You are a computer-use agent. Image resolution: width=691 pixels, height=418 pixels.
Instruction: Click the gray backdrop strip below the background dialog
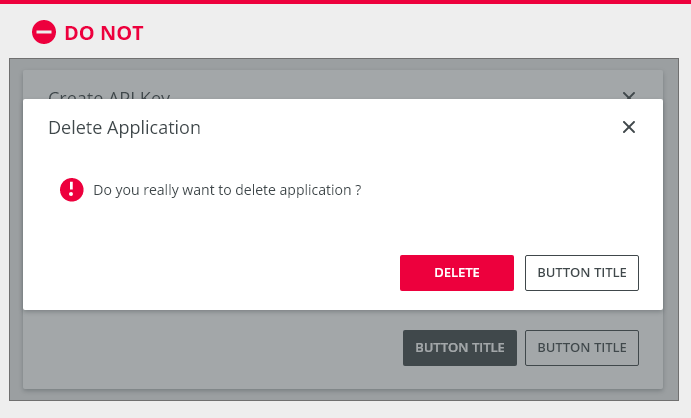tap(343, 395)
